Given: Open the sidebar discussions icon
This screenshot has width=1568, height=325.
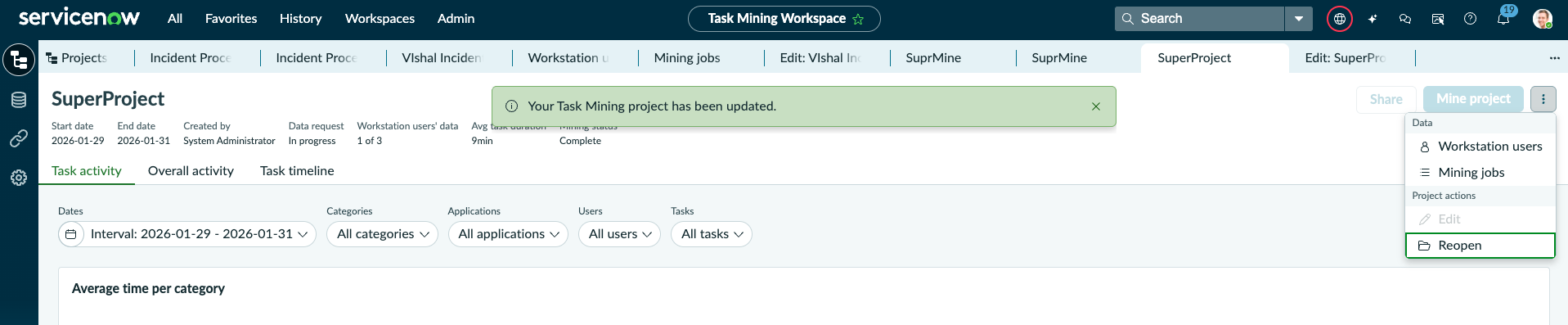Looking at the screenshot, I should 1438,18.
